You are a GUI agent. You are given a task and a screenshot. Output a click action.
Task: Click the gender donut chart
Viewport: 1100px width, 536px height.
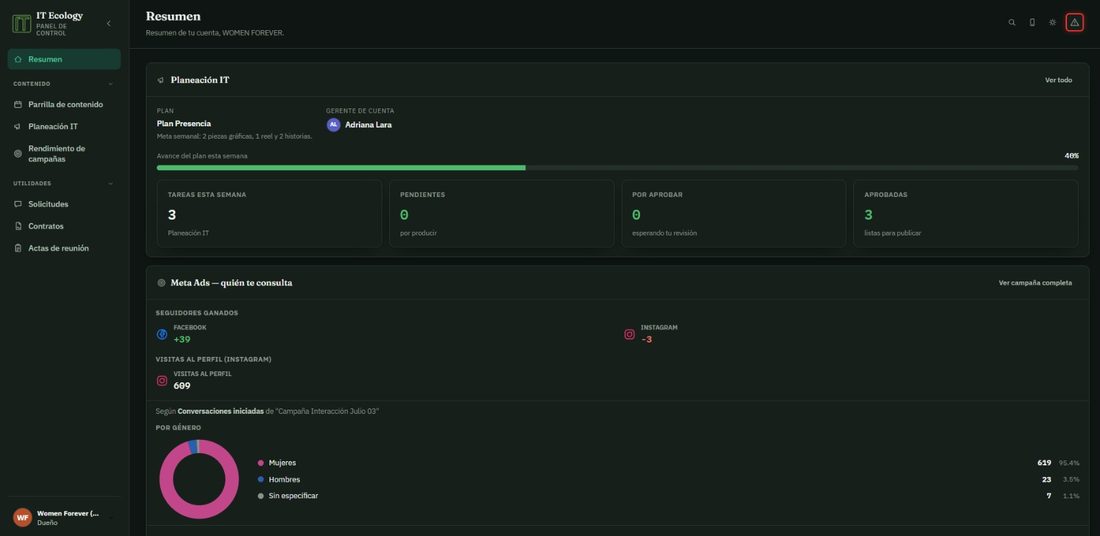point(199,479)
